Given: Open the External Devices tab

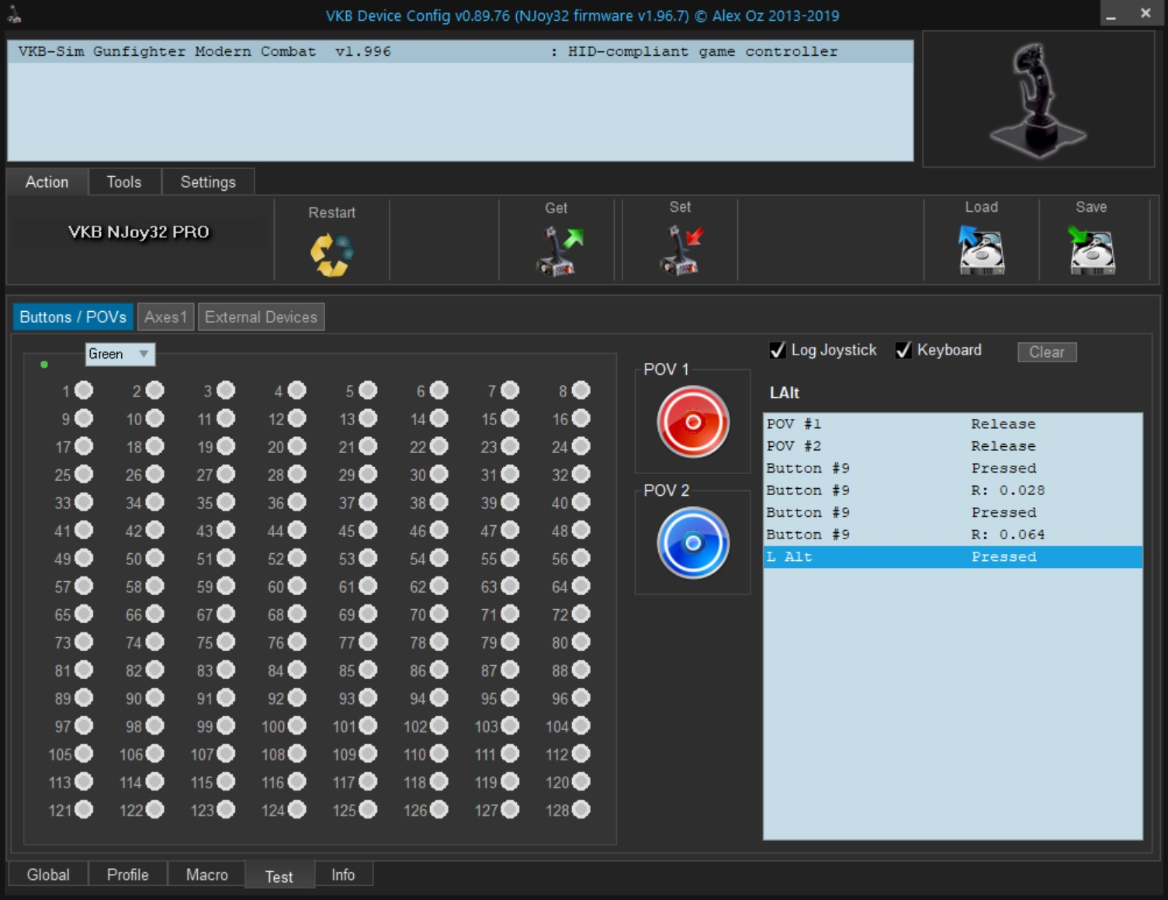Looking at the screenshot, I should pyautogui.click(x=261, y=317).
